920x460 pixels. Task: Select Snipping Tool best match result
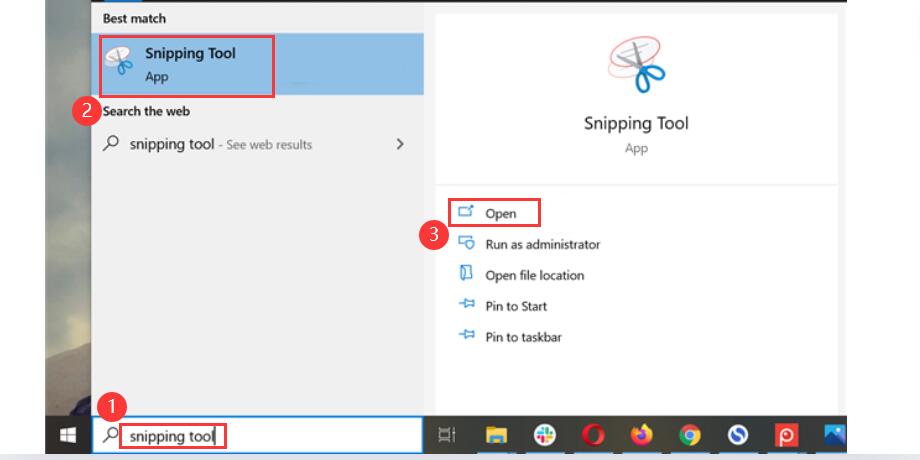pyautogui.click(x=258, y=65)
